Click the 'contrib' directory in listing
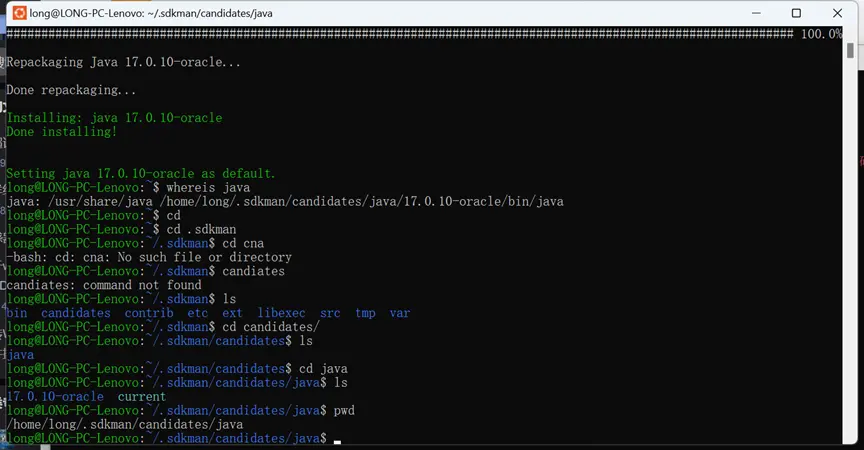The width and height of the screenshot is (864, 450). (149, 313)
